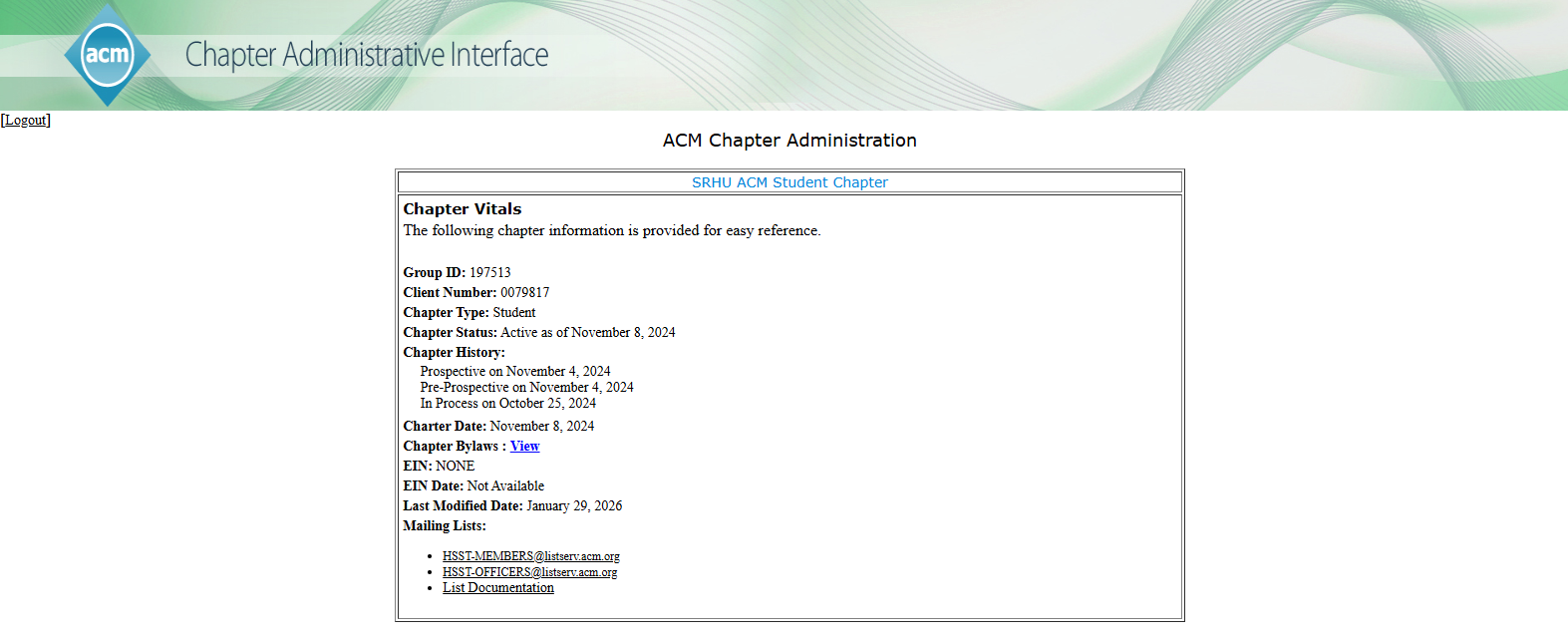Click the Prospective on November 4 history entry

[514, 371]
